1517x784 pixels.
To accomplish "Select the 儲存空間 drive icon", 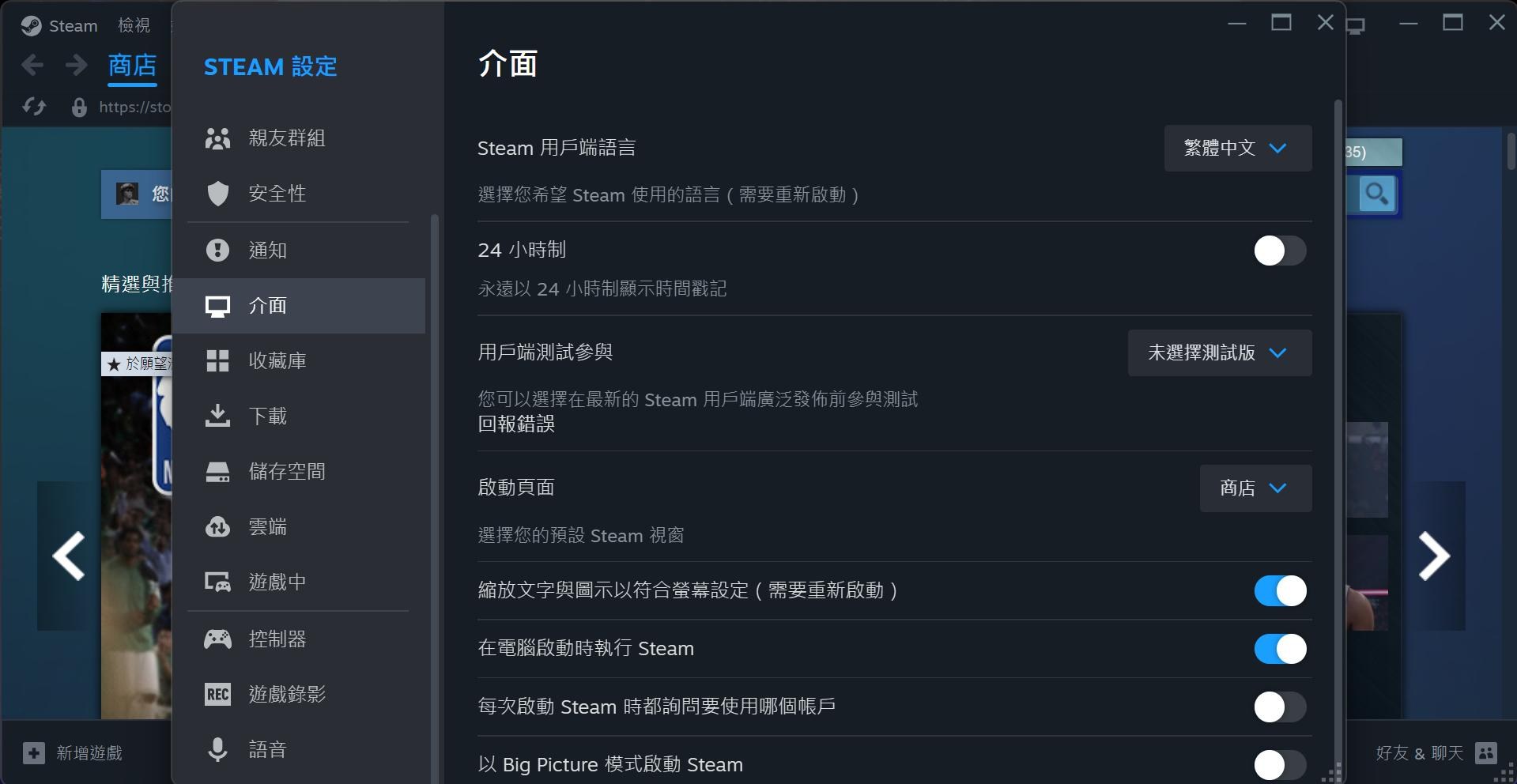I will point(217,472).
